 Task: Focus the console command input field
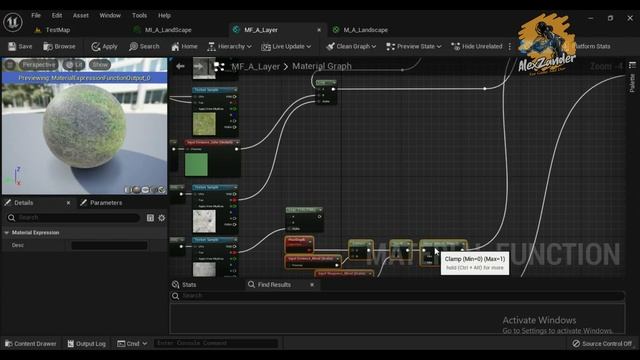click(x=216, y=344)
